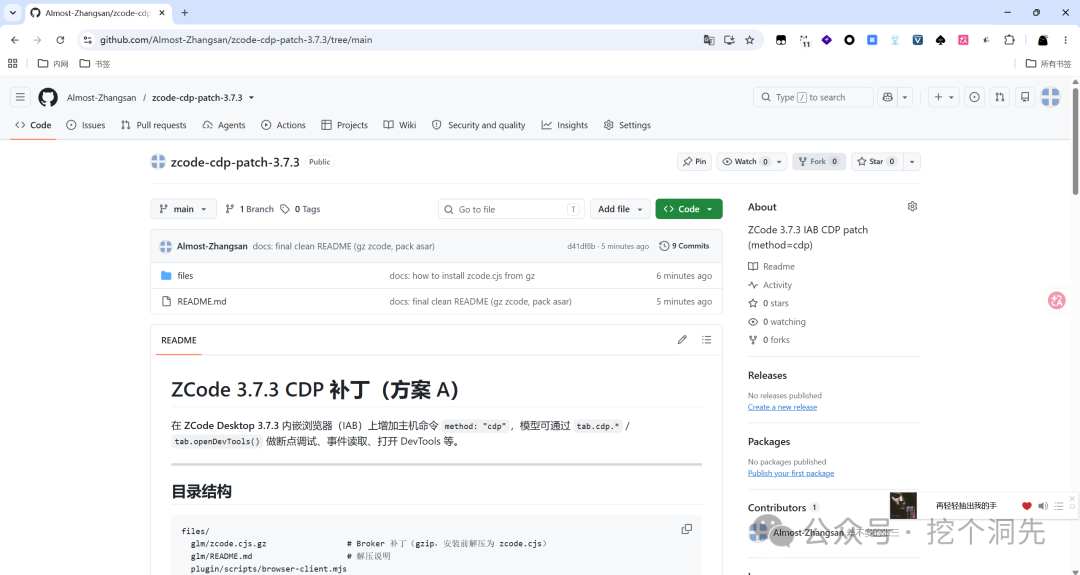Click the Pin repository button
Image resolution: width=1080 pixels, height=575 pixels.
694,162
